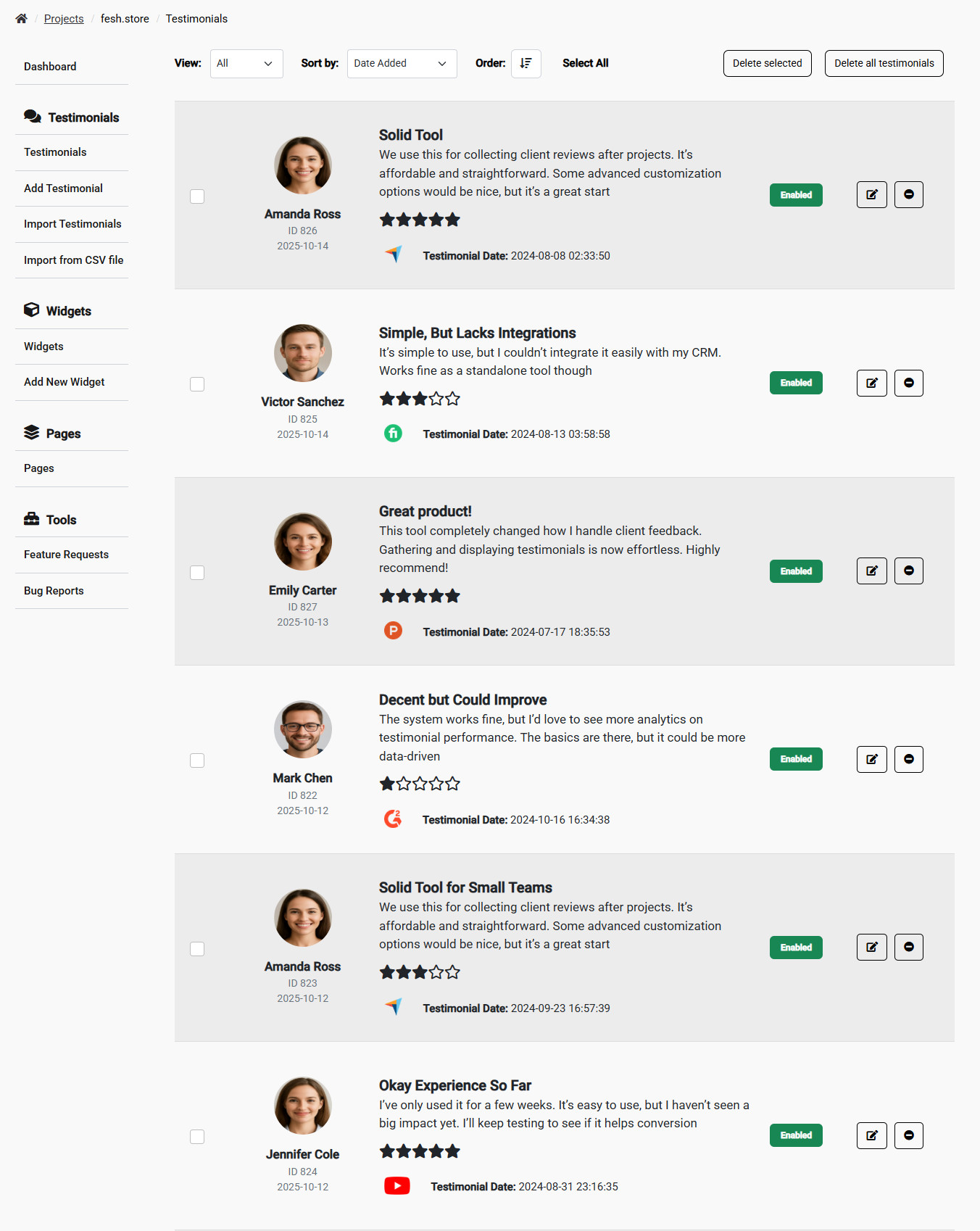Click the G2 source icon on Mark Chen's testimonial
Image resolution: width=980 pixels, height=1231 pixels.
pyautogui.click(x=393, y=819)
